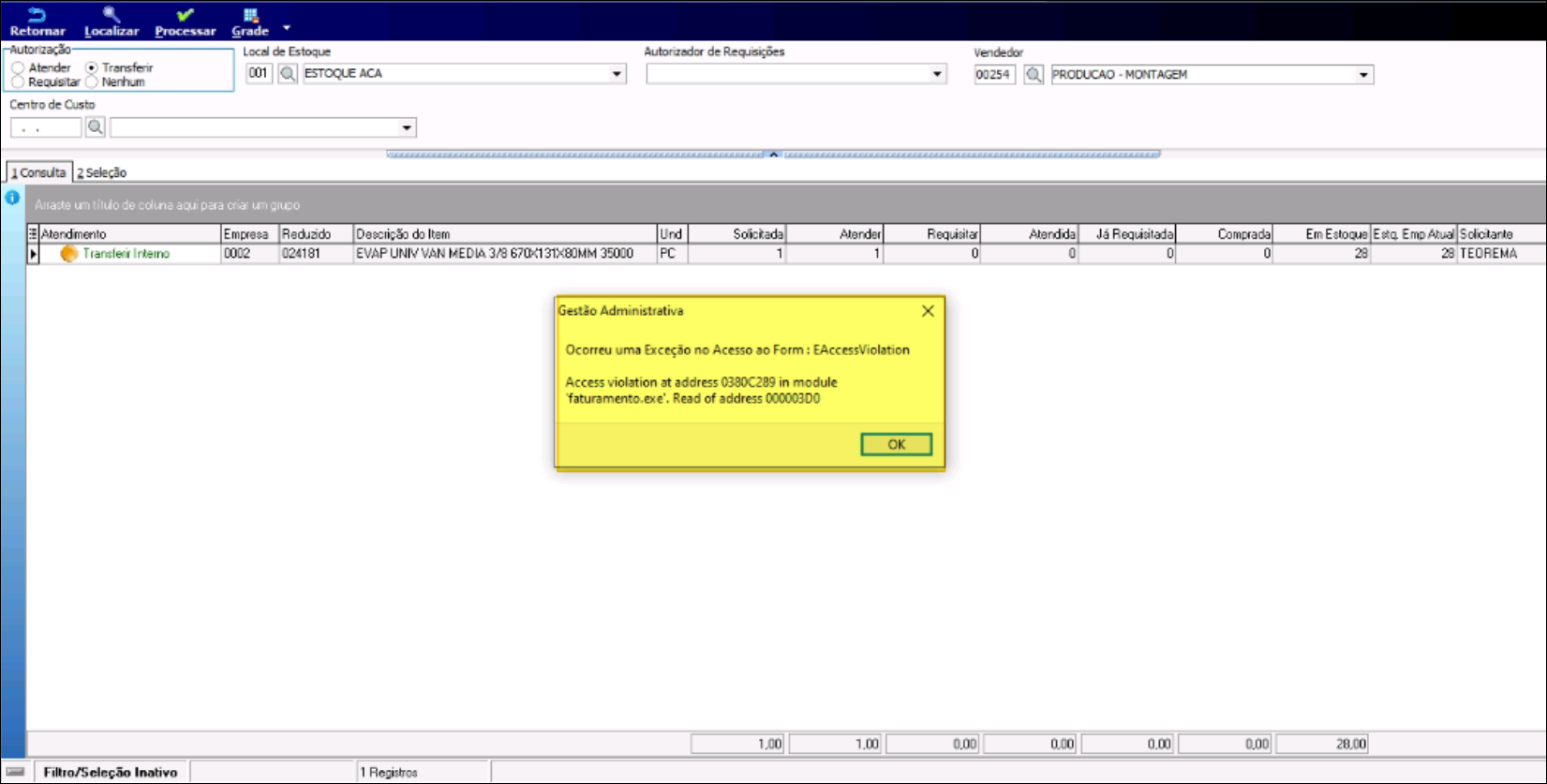Click the Localizar magnifier icon

[111, 15]
